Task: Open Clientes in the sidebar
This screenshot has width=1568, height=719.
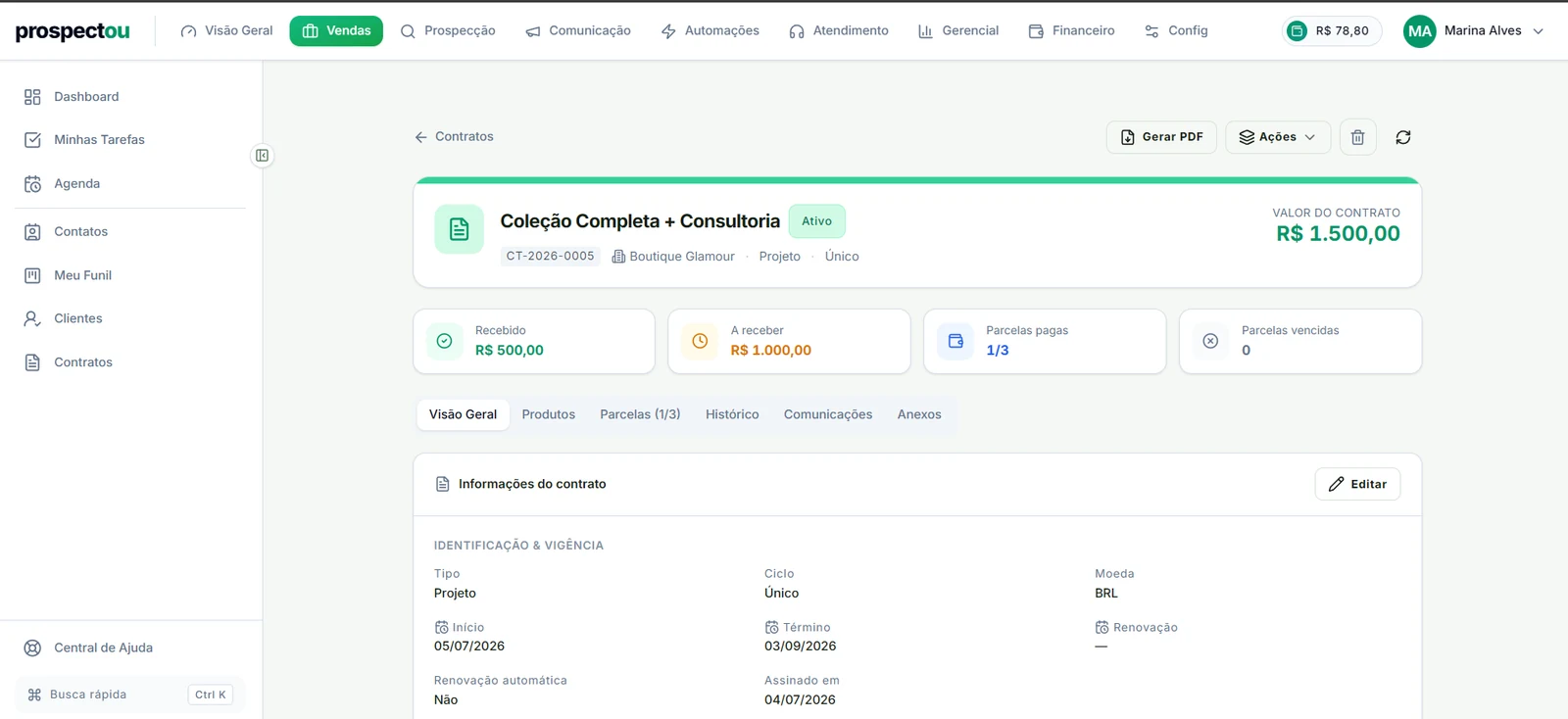Action: pos(130,318)
